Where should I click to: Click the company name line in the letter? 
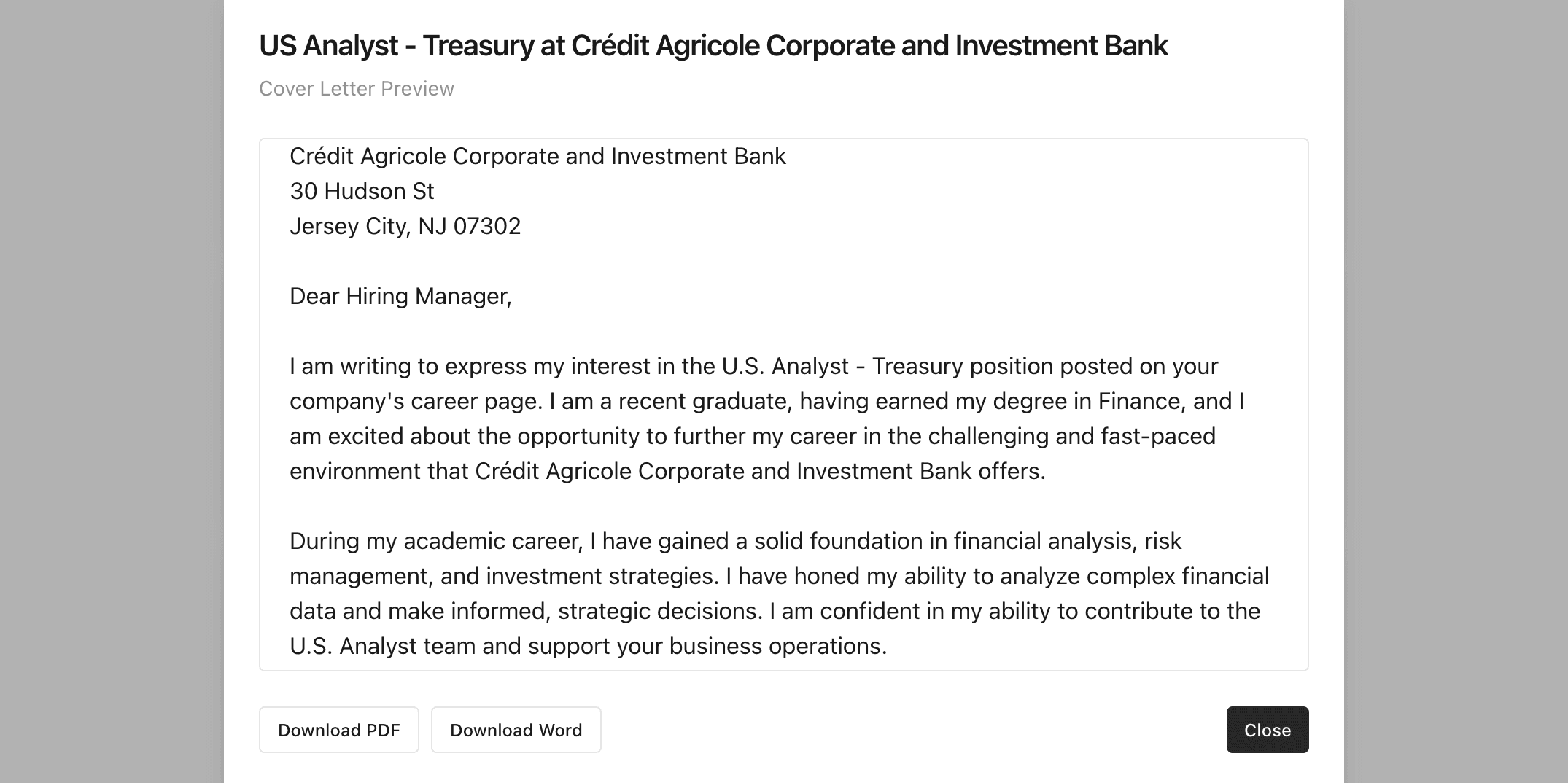point(537,156)
